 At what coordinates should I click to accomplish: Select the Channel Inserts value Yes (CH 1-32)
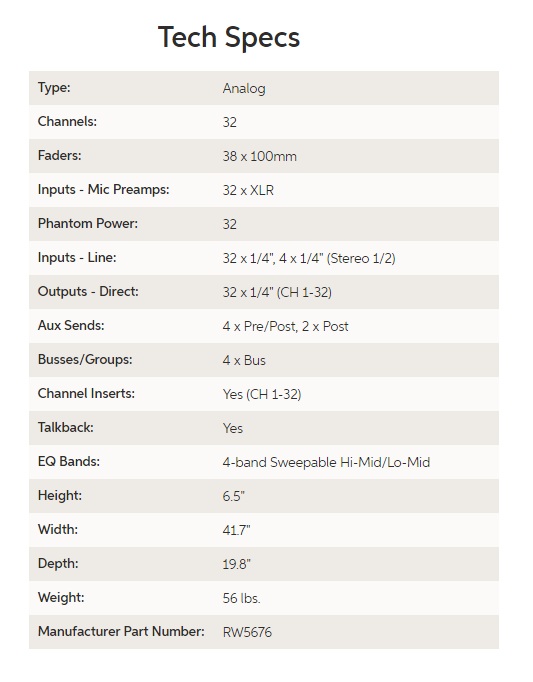coord(262,394)
